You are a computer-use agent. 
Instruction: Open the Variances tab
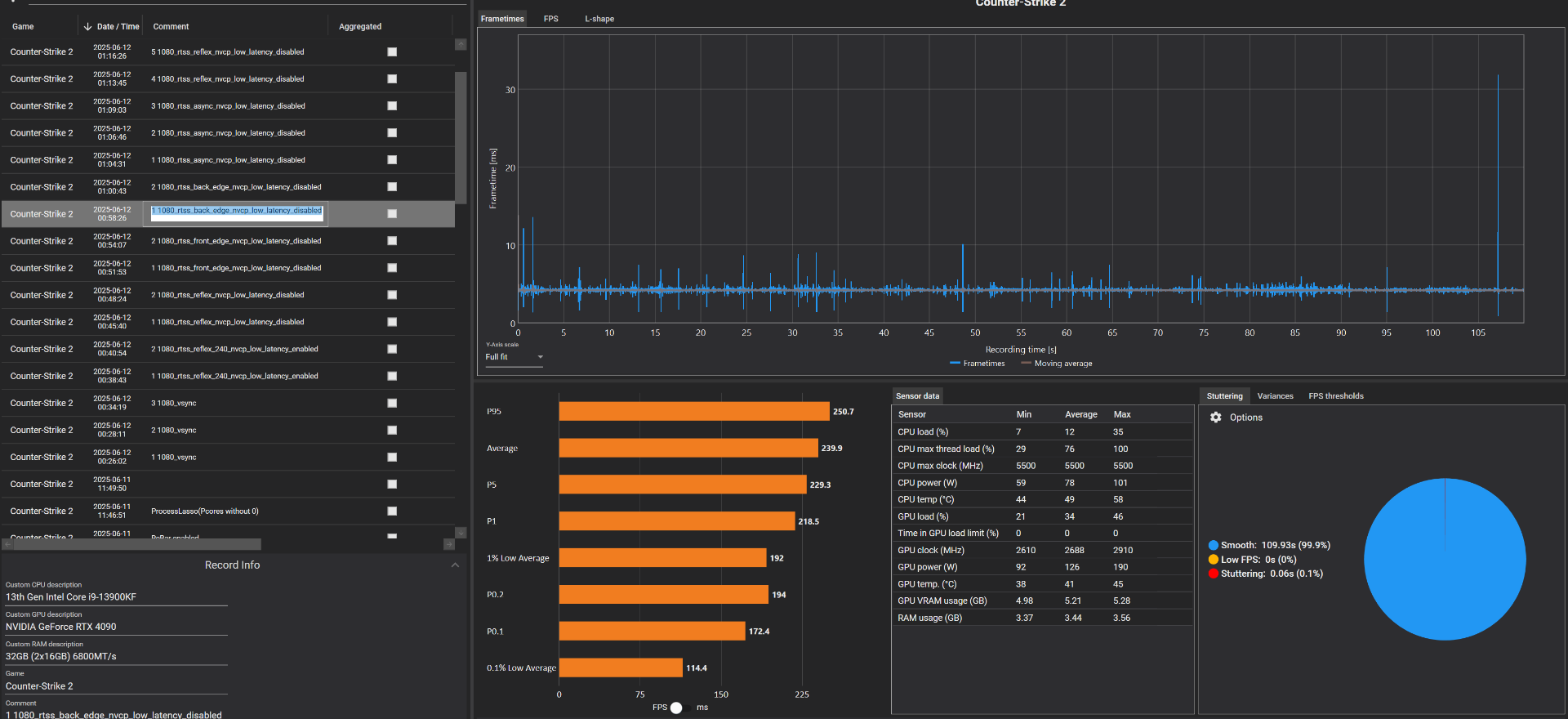(x=1275, y=396)
